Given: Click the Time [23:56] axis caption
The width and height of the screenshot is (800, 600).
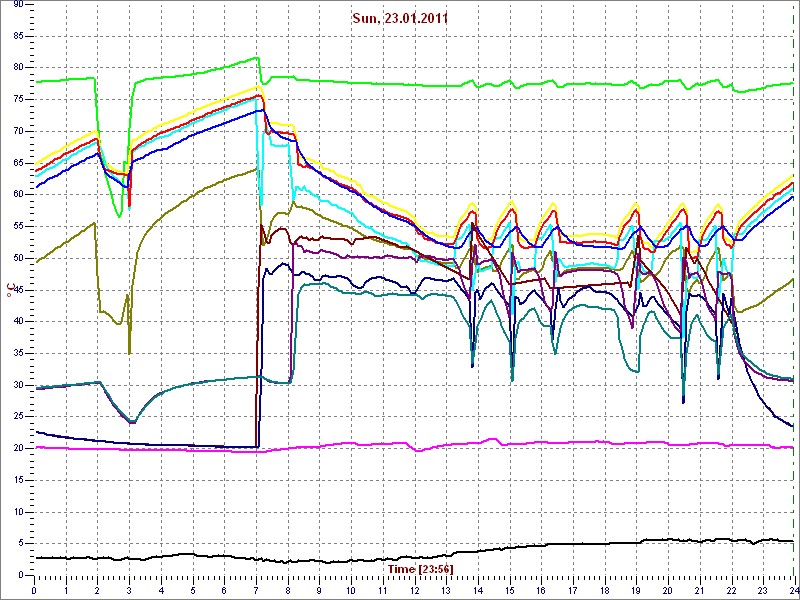Looking at the screenshot, I should click(420, 568).
